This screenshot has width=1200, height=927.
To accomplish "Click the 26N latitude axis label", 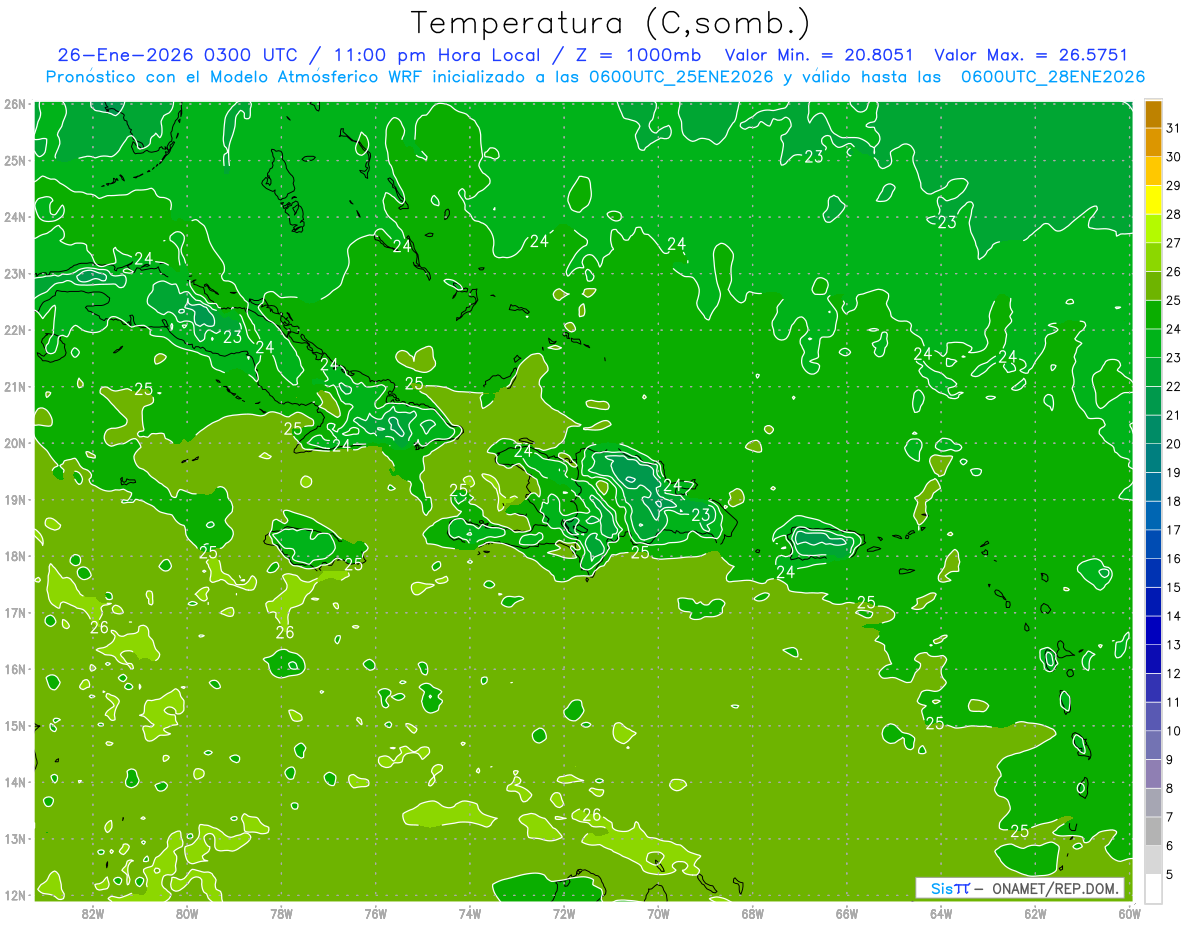I will click(x=15, y=103).
